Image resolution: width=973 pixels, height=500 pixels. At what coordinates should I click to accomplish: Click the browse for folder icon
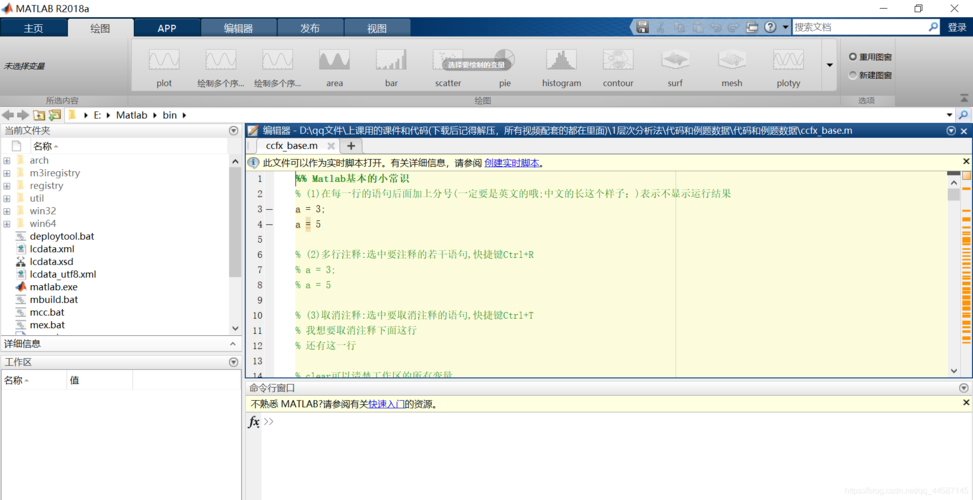(55, 115)
